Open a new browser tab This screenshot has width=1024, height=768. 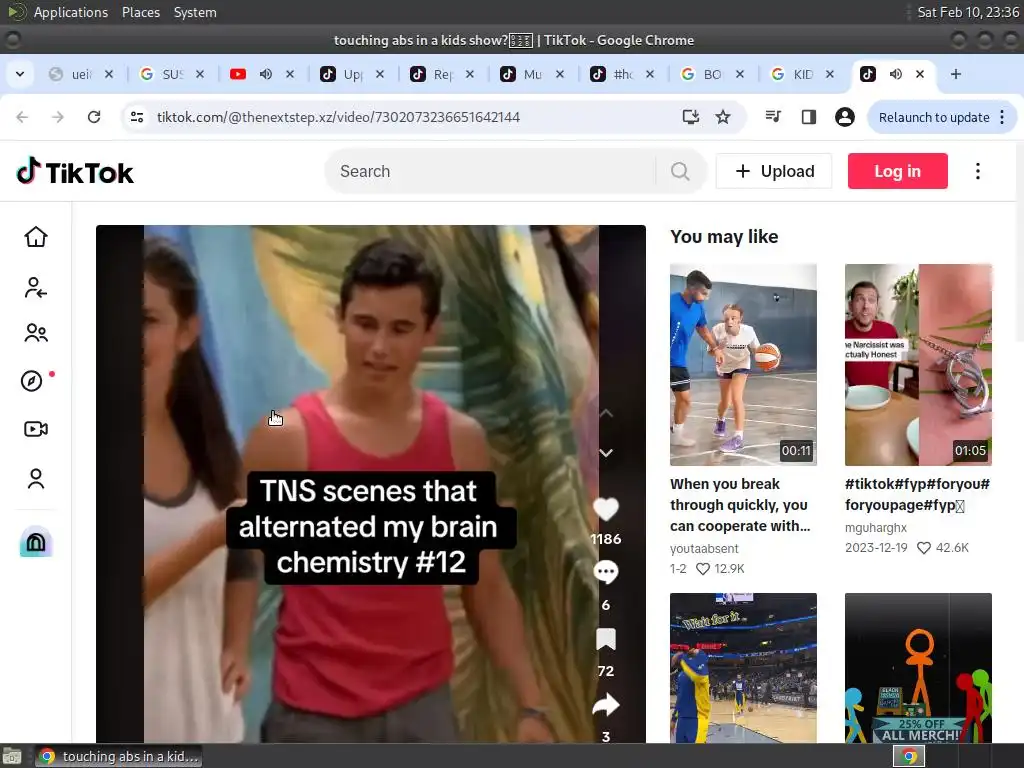coord(956,74)
